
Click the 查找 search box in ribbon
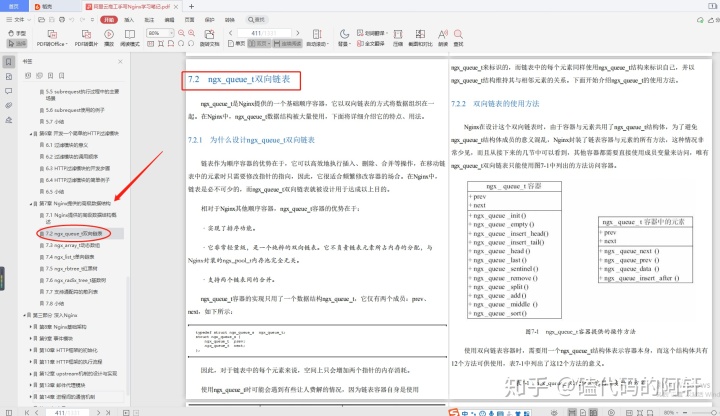click(x=257, y=20)
